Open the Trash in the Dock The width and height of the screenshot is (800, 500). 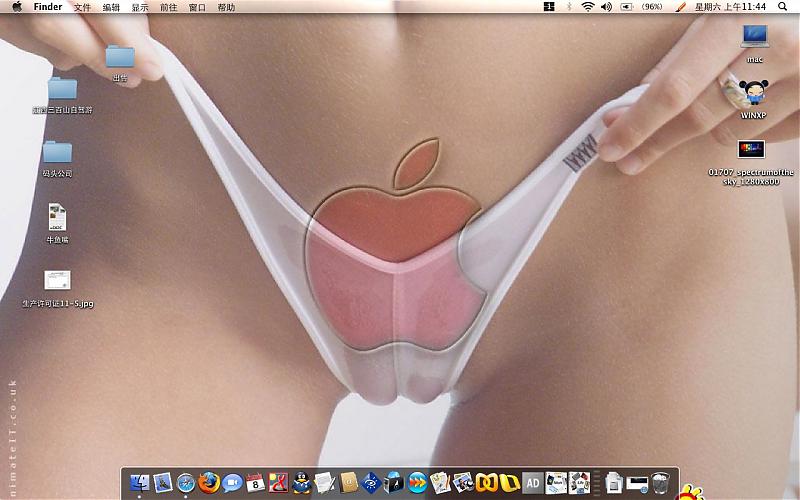click(x=660, y=483)
